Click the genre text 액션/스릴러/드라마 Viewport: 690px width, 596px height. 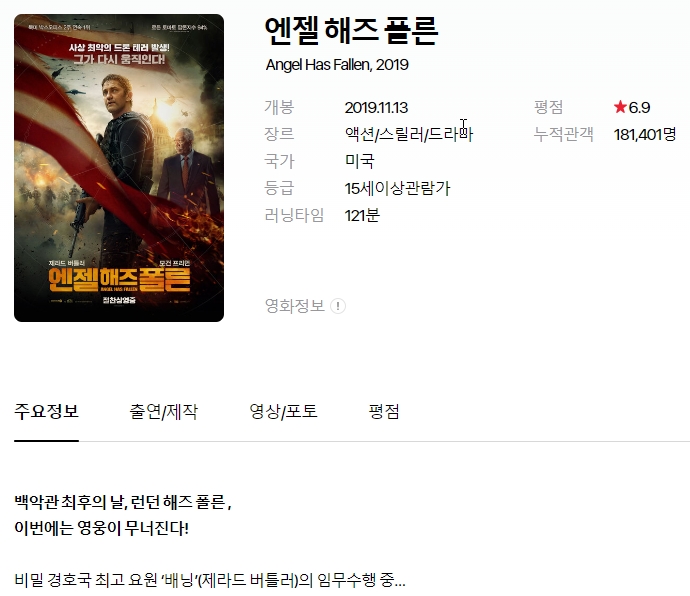408,134
